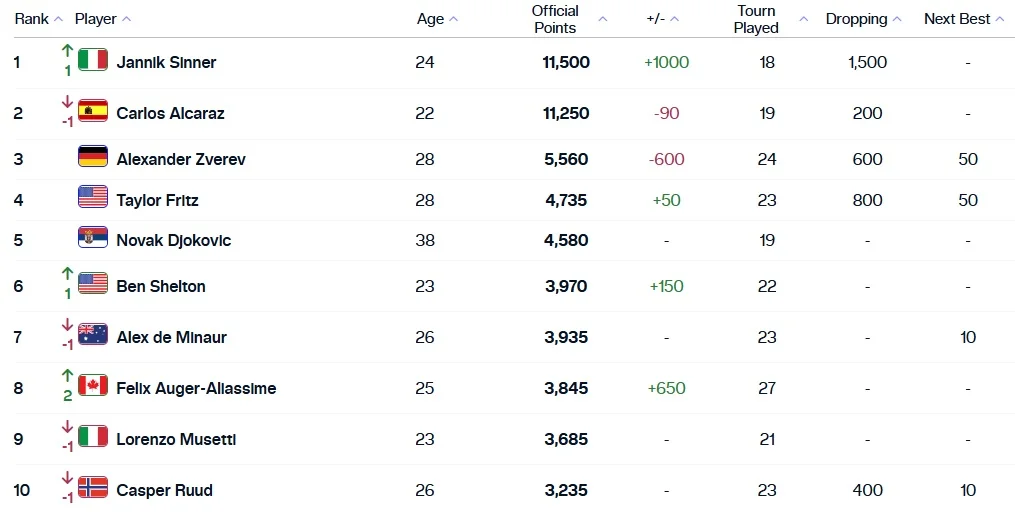This screenshot has height=512, width=1015.
Task: Click the Tourn Played column header
Action: 756,19
